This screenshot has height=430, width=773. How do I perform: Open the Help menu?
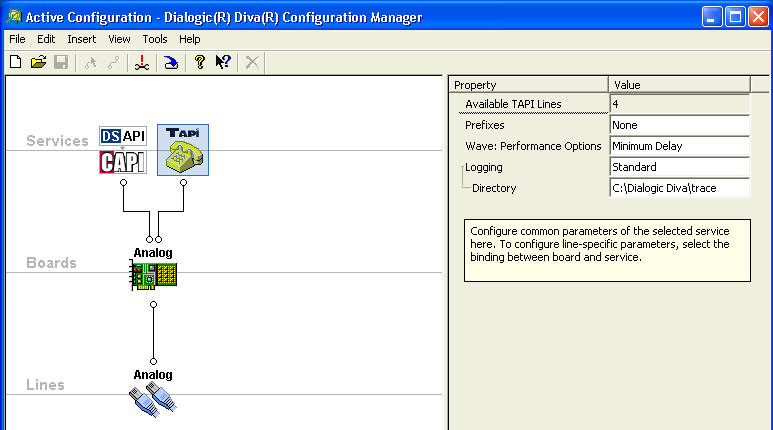(x=189, y=39)
